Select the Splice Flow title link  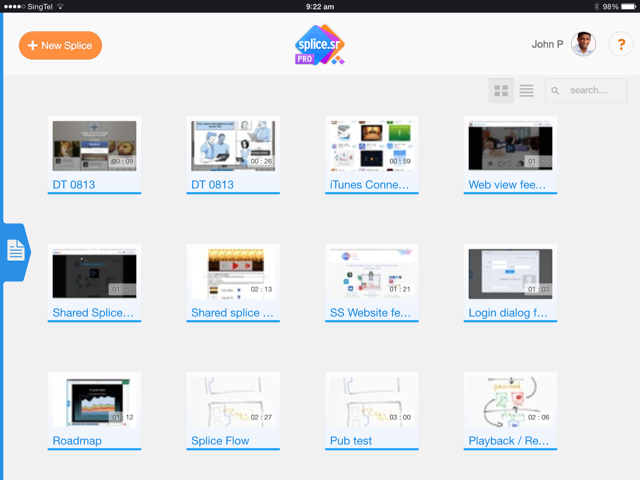(x=220, y=440)
